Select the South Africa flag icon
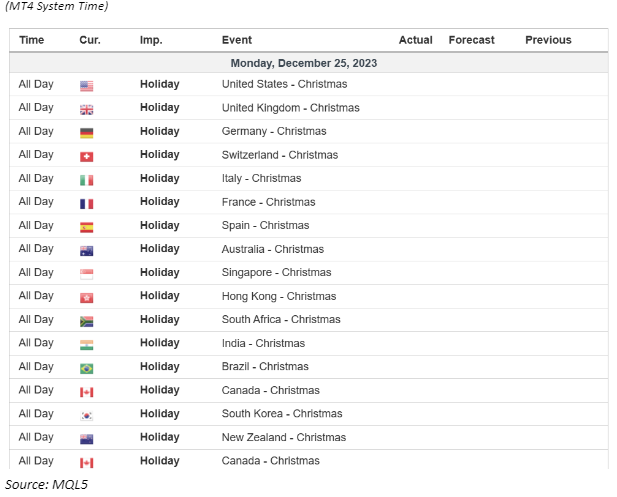Screen dimensions: 617x497 (86, 321)
